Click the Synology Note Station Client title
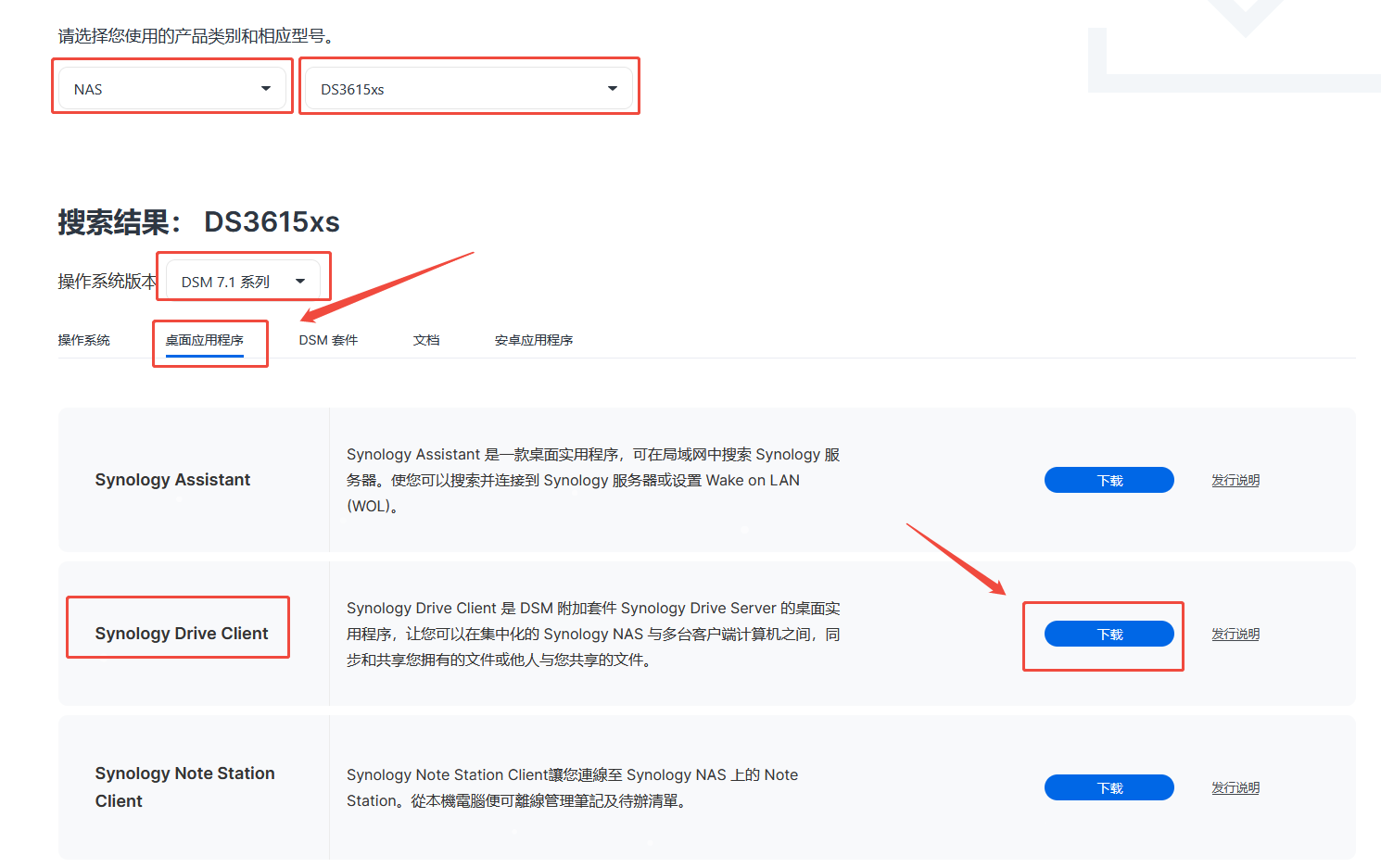 pos(184,786)
